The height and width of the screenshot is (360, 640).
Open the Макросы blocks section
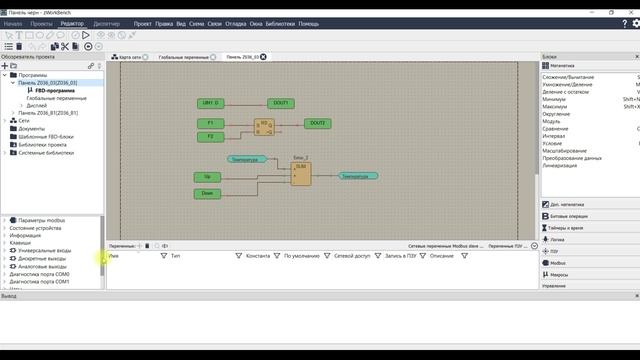point(590,275)
